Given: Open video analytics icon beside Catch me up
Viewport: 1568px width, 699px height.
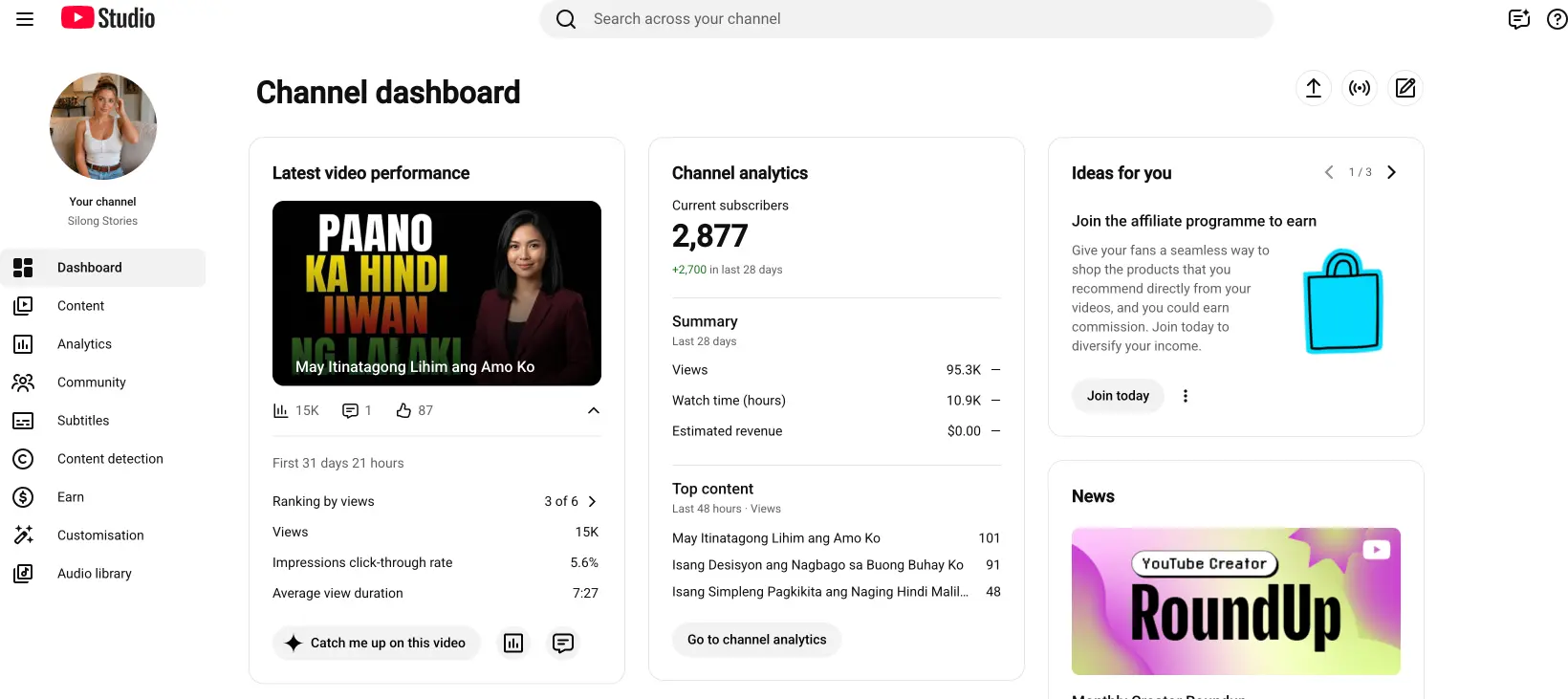Looking at the screenshot, I should [x=513, y=643].
